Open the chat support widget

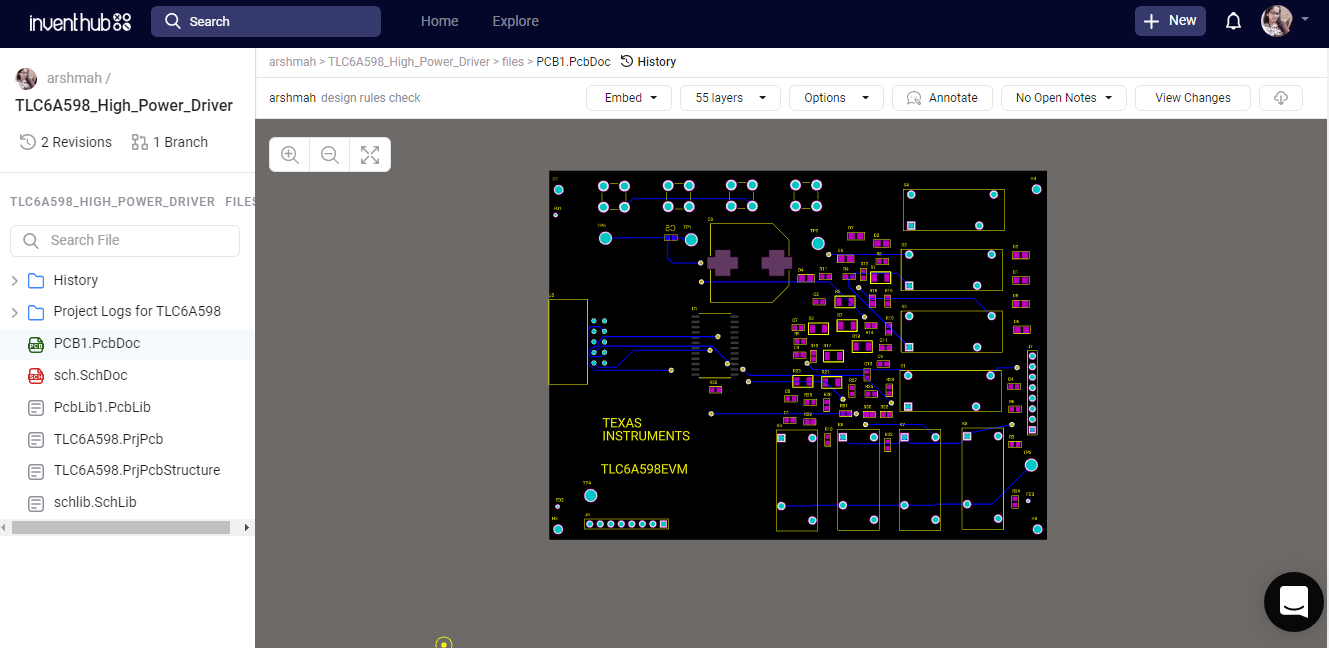click(1294, 602)
